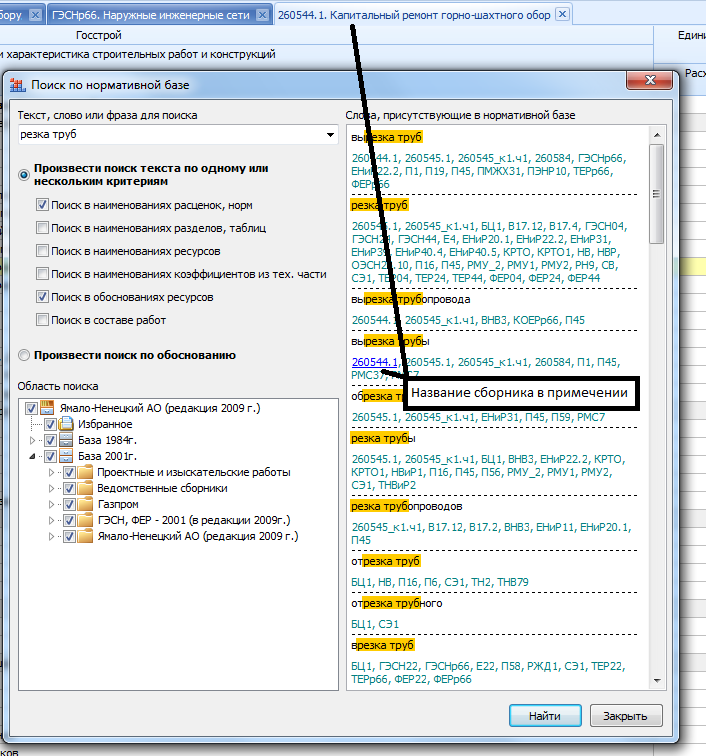
Task: Click the База 1984г. database icon
Action: click(x=66, y=440)
